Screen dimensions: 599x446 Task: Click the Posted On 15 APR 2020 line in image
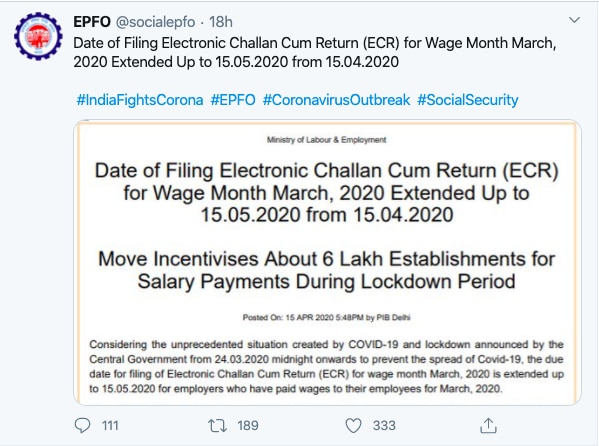pyautogui.click(x=327, y=317)
